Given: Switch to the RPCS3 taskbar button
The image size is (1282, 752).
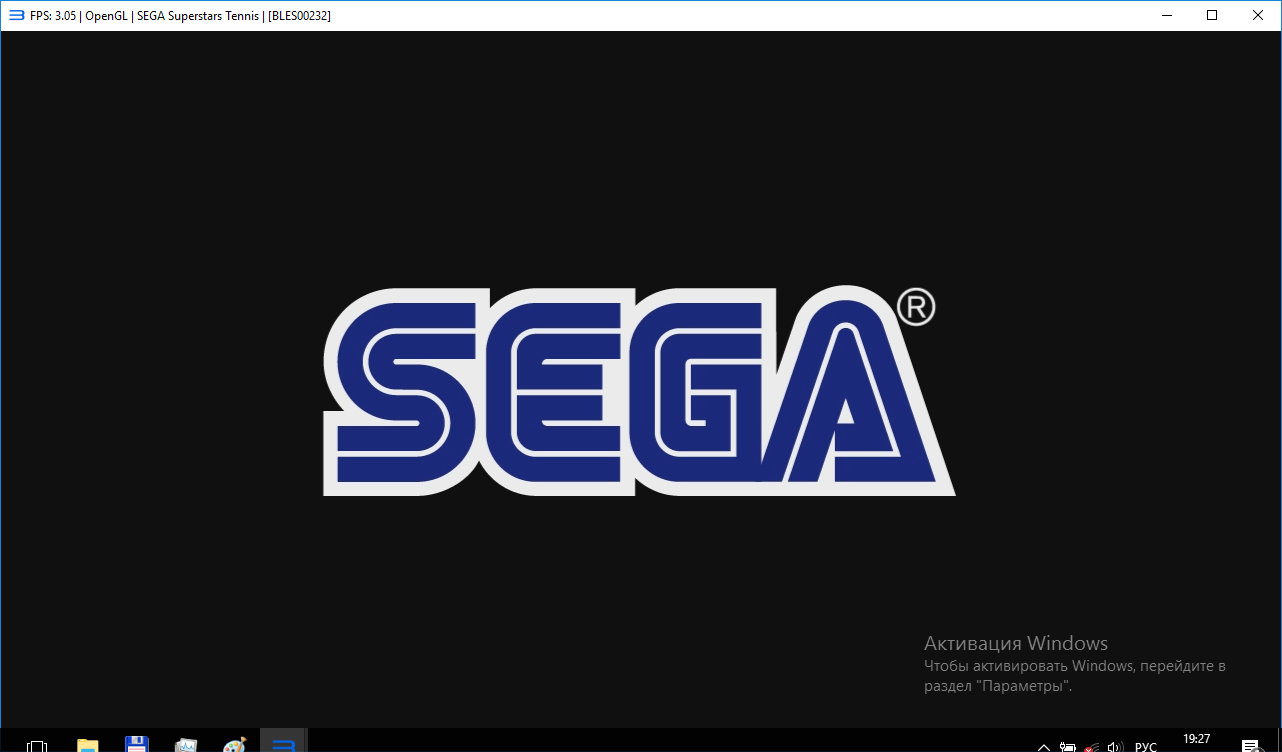Looking at the screenshot, I should [284, 744].
